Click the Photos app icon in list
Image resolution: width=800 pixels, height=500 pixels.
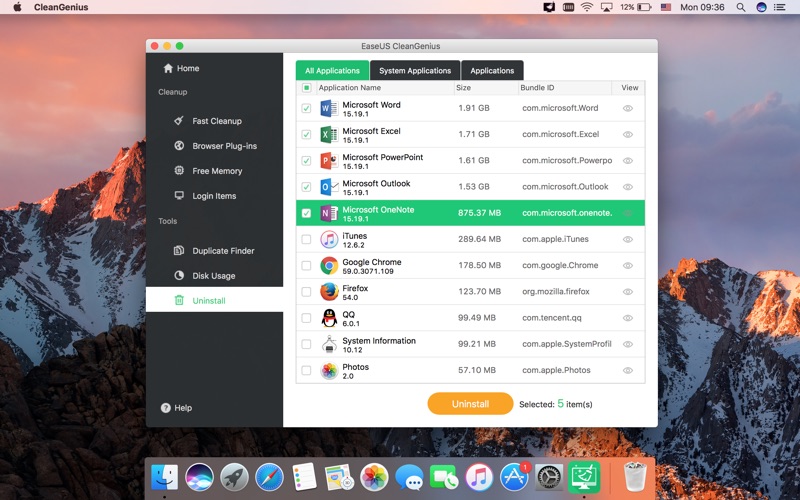click(x=329, y=370)
